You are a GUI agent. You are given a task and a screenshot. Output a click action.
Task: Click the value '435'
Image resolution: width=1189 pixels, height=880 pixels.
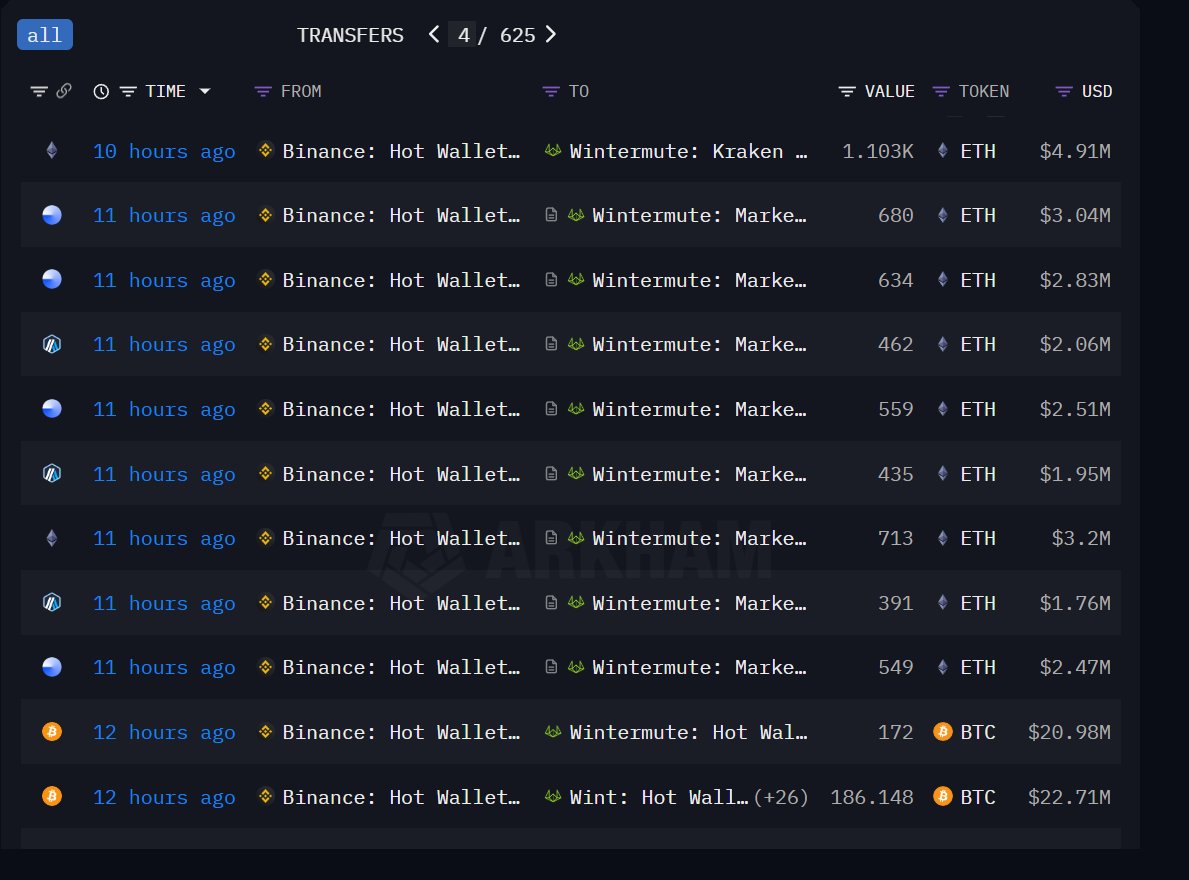click(x=896, y=474)
